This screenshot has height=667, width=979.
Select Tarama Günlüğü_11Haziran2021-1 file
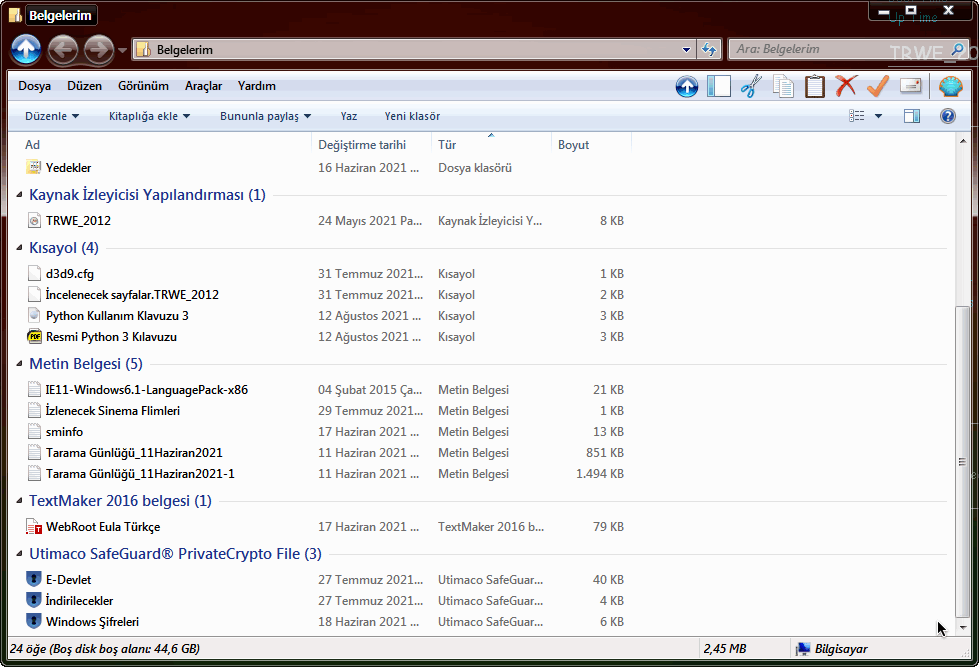(140, 474)
